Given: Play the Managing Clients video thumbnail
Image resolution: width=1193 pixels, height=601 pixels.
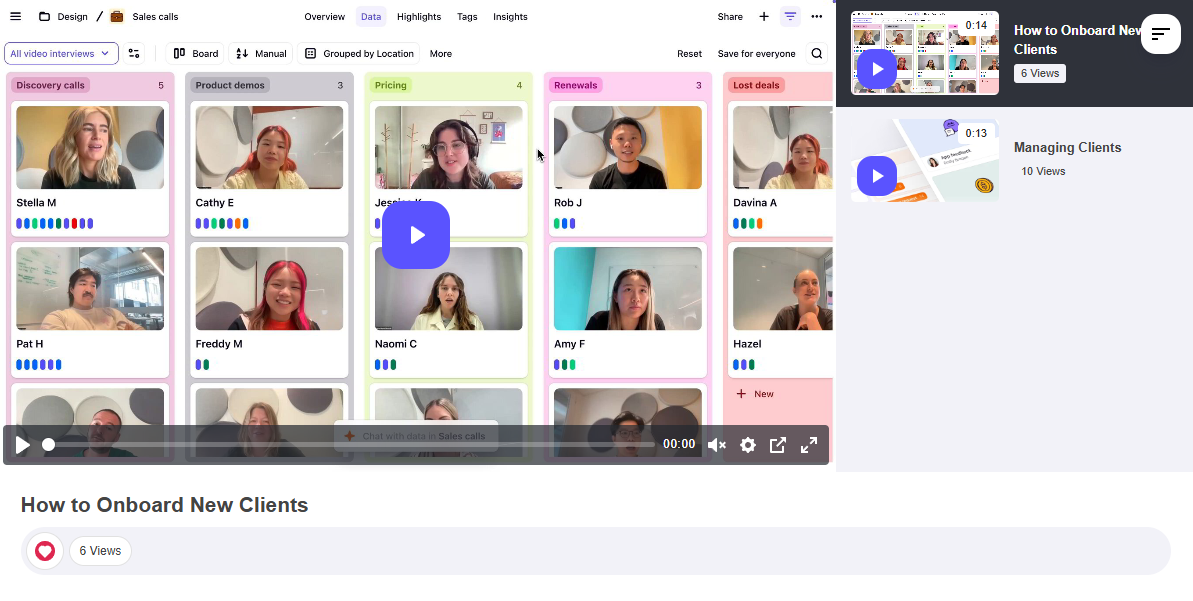Looking at the screenshot, I should click(x=877, y=176).
